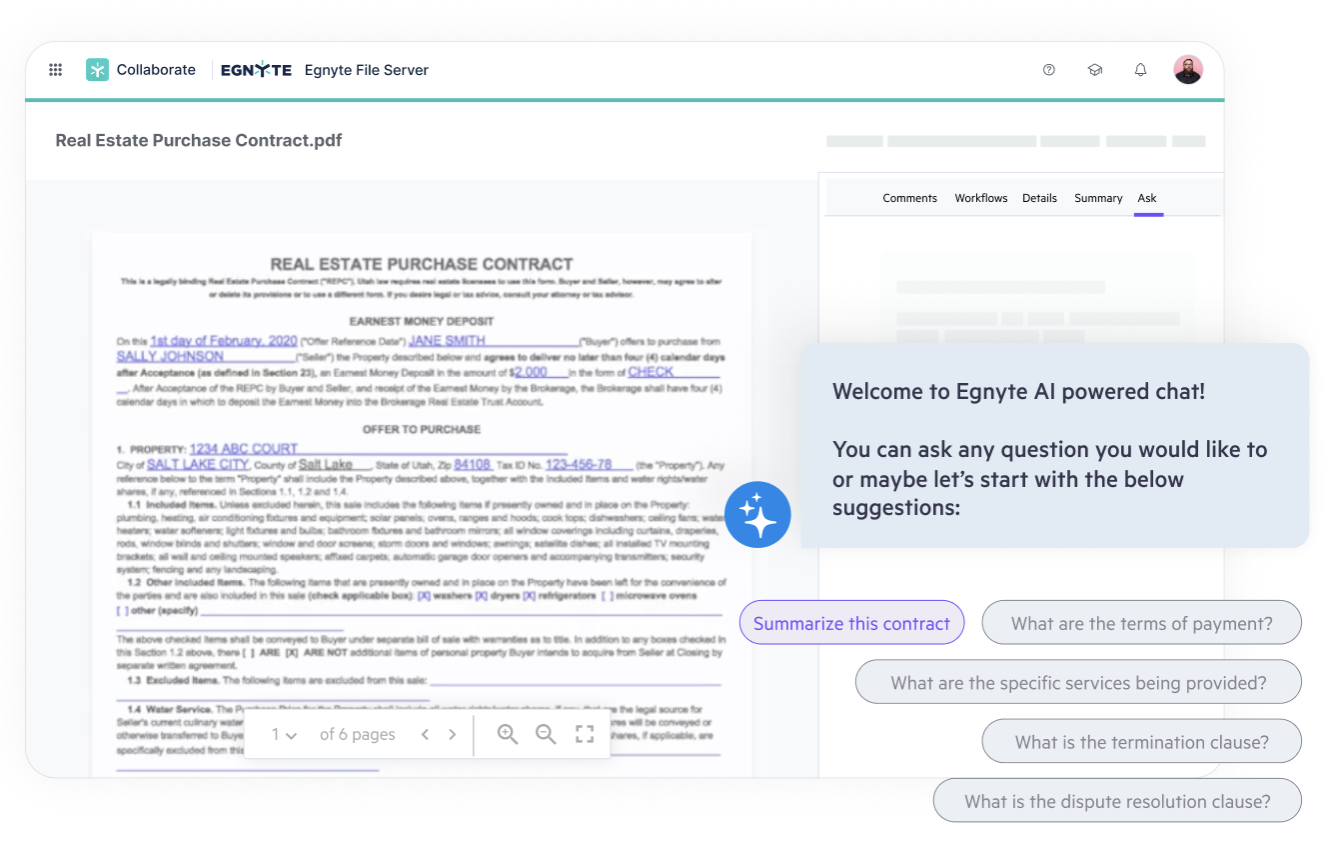Viewport: 1330px width, 856px height.
Task: Open the Summary tab
Action: [1098, 198]
